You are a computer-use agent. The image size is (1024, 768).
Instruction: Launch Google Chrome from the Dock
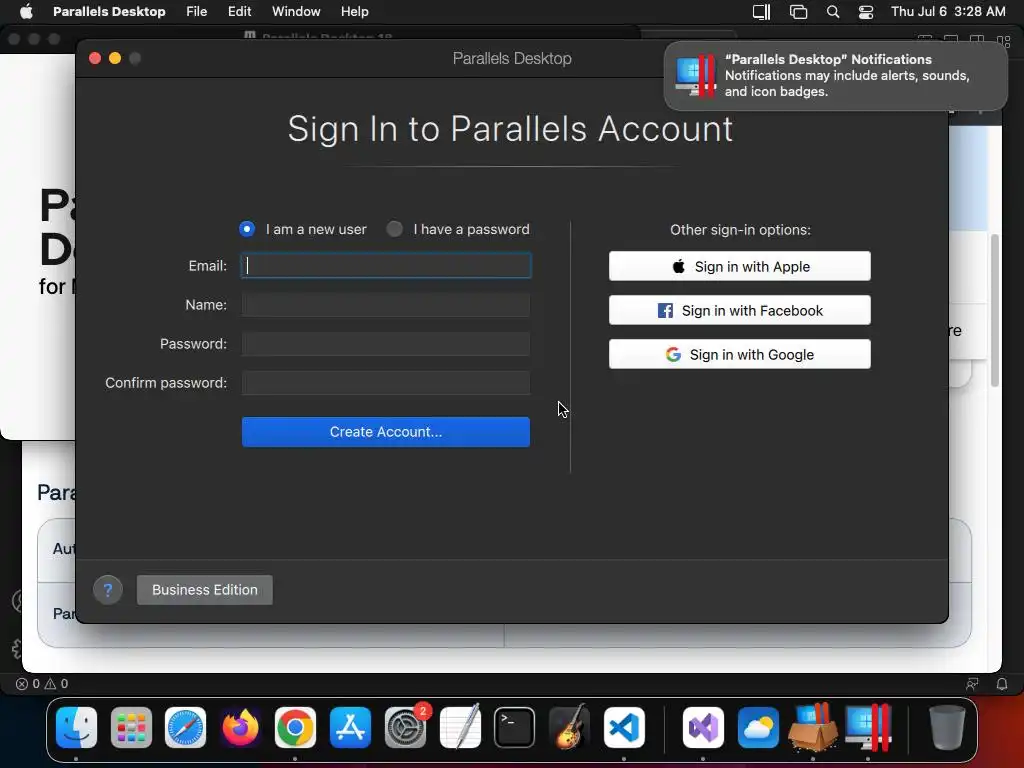click(x=295, y=728)
